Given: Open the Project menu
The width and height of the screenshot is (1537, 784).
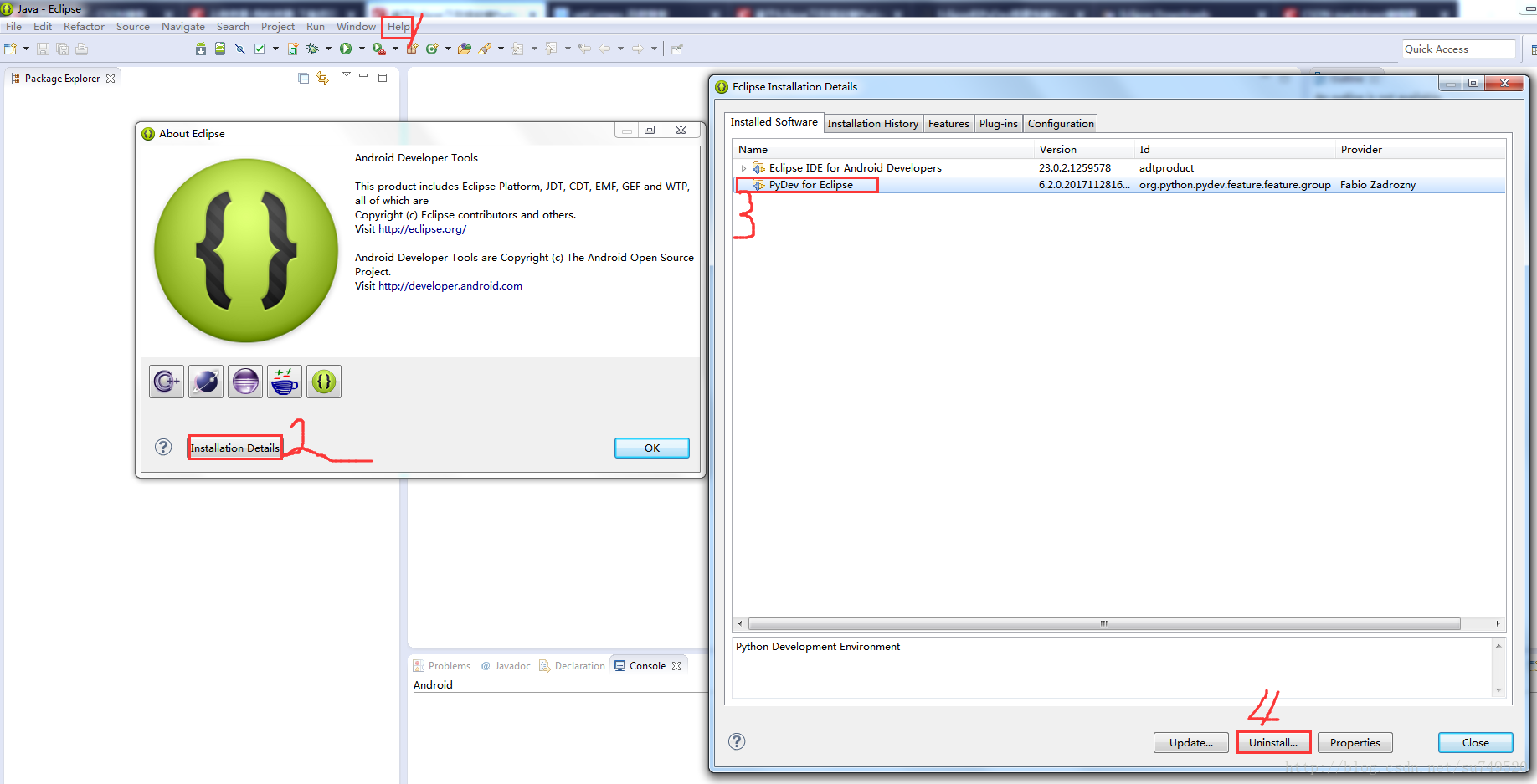Looking at the screenshot, I should click(278, 27).
